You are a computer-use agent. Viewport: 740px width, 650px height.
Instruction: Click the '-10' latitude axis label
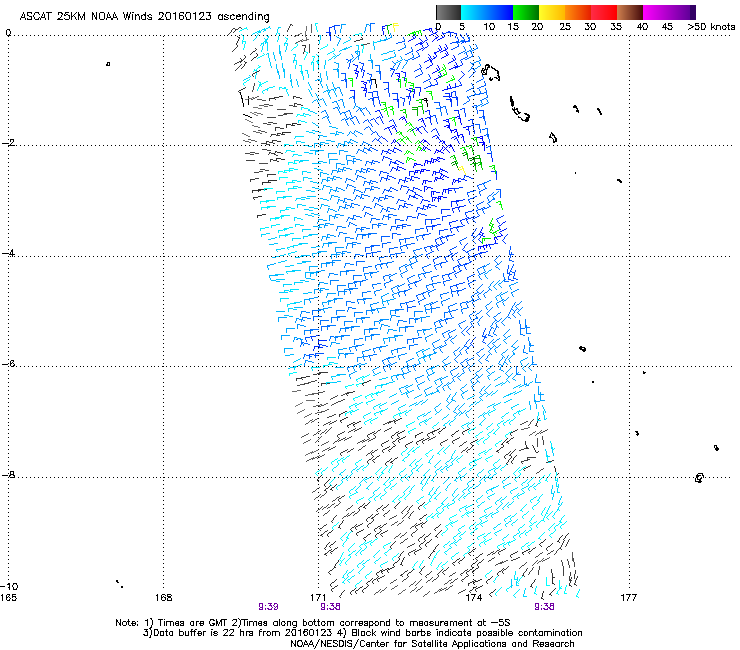(9, 586)
